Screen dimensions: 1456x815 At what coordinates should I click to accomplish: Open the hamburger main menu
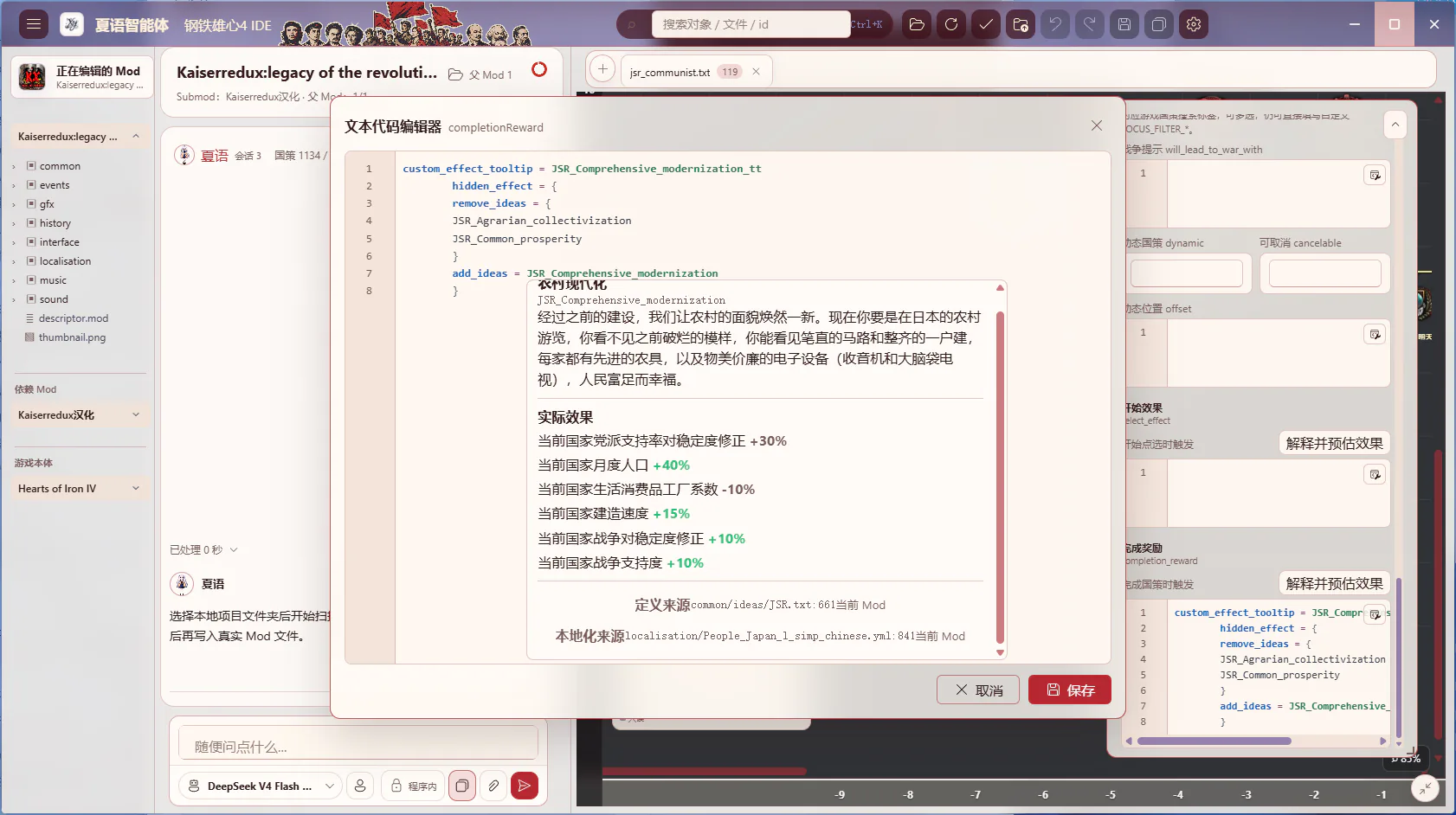(34, 24)
